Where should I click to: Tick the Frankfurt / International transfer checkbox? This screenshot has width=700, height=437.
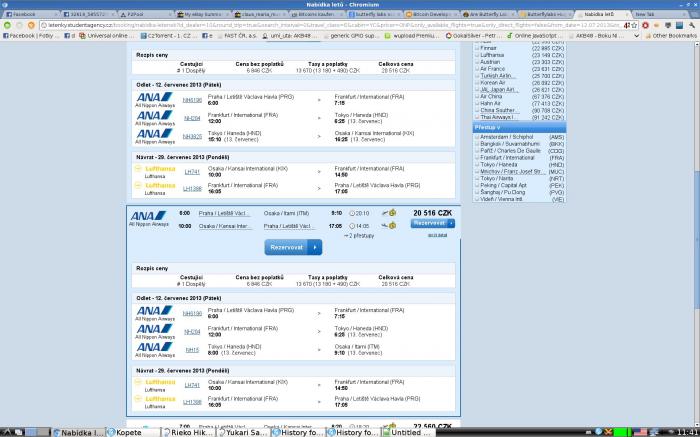[477, 158]
